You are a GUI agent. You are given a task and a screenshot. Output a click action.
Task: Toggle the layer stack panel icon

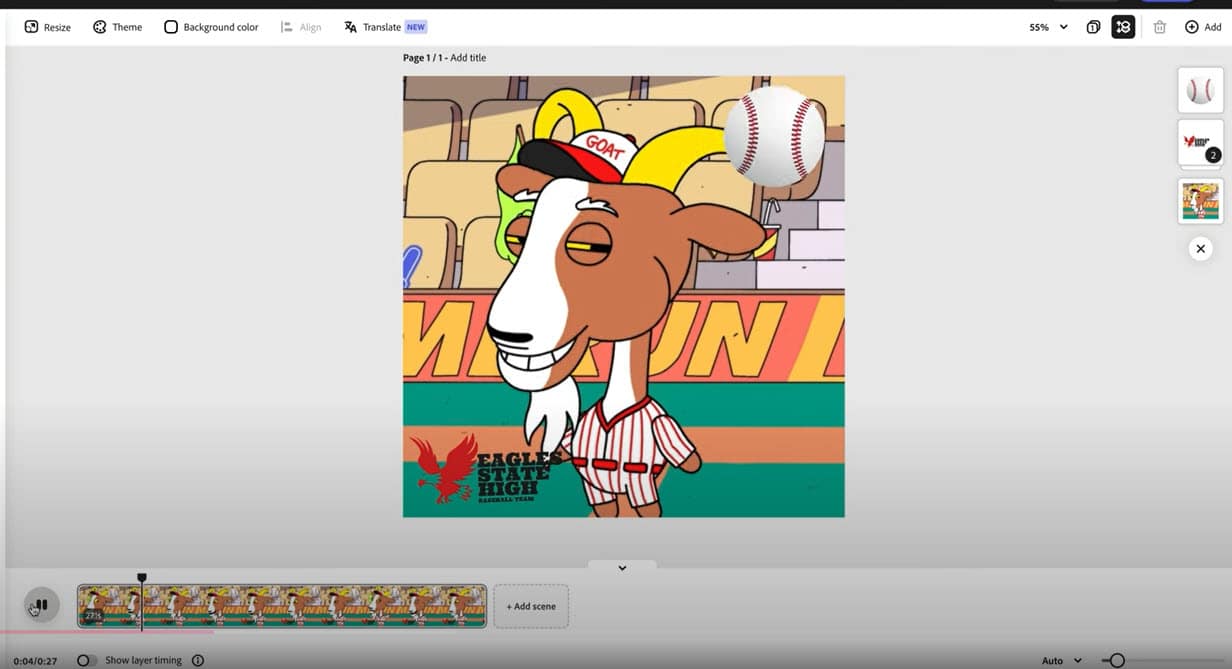(1123, 27)
